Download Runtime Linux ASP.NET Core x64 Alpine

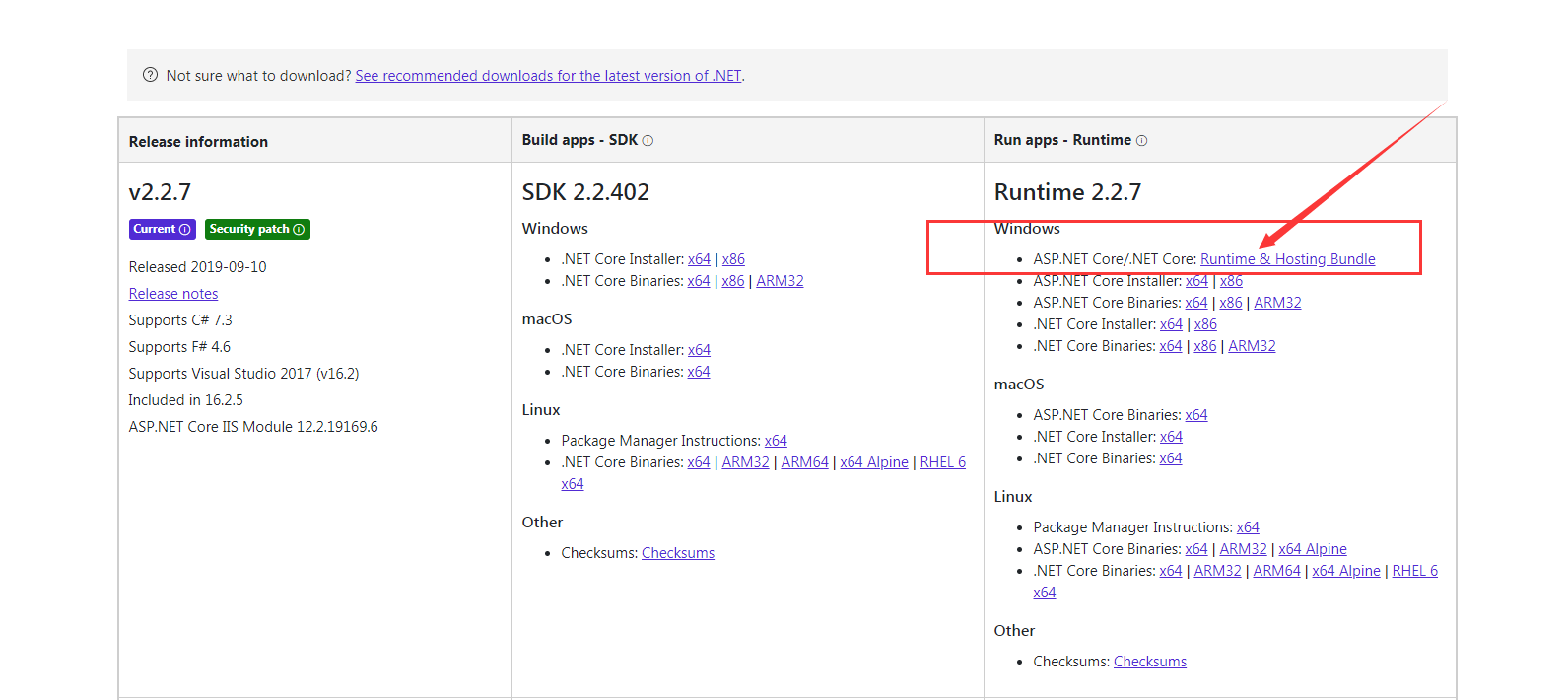click(1312, 549)
